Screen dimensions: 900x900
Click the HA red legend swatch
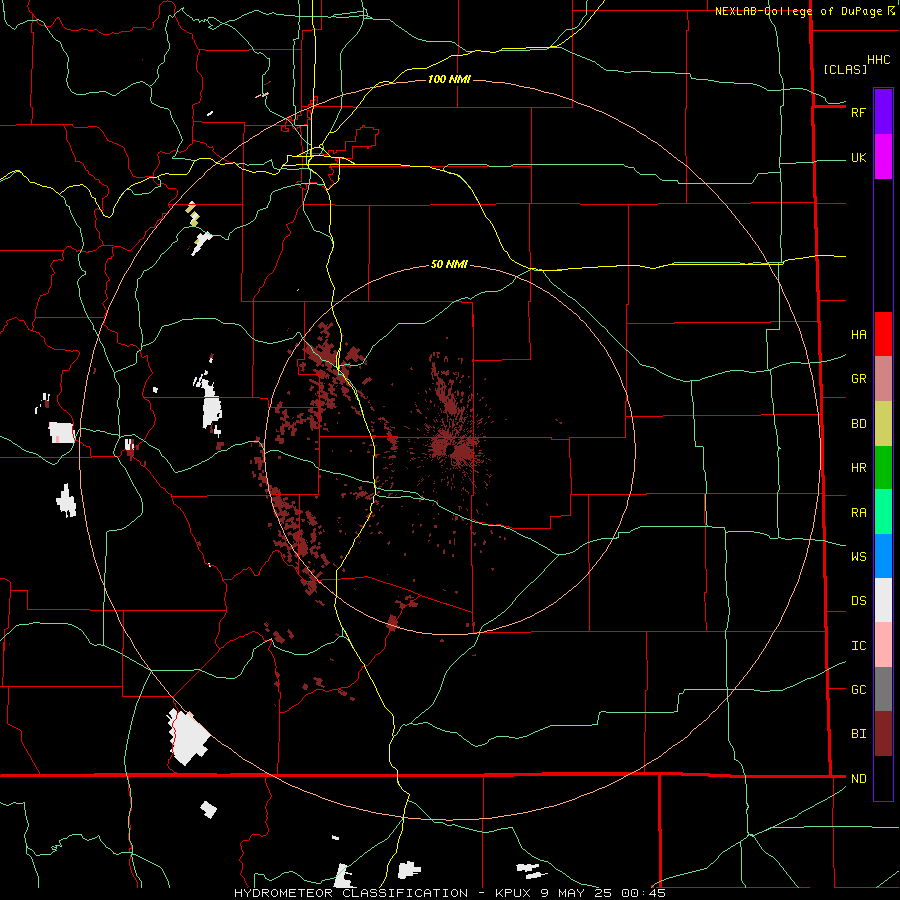883,334
